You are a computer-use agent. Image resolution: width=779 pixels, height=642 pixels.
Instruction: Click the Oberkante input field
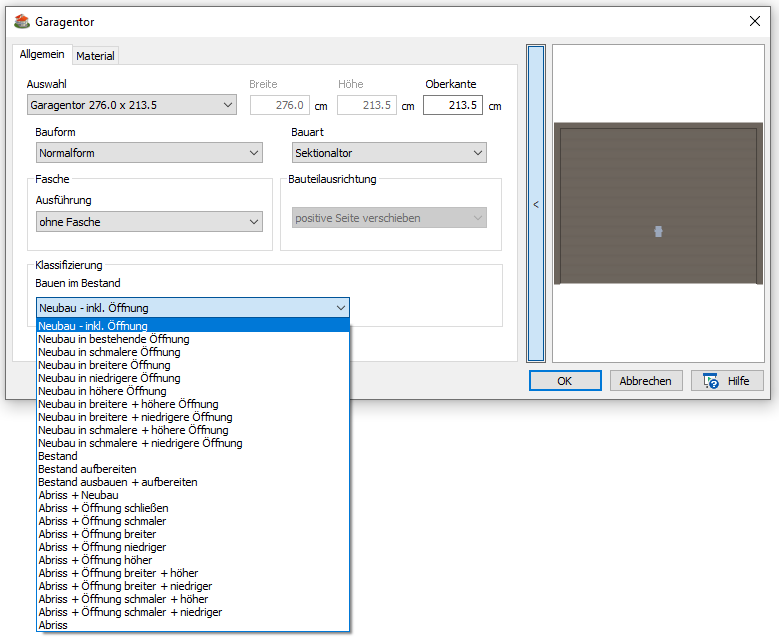pyautogui.click(x=452, y=105)
